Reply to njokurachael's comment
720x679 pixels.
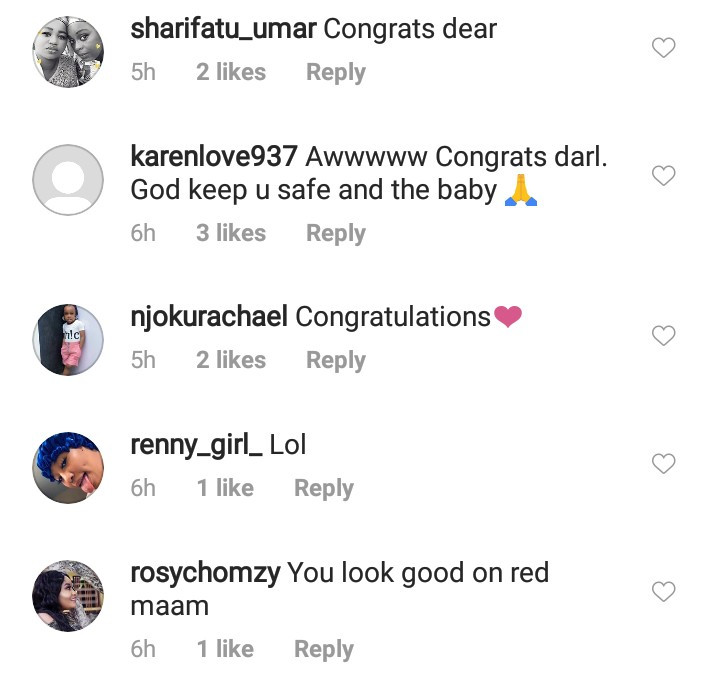pos(335,360)
